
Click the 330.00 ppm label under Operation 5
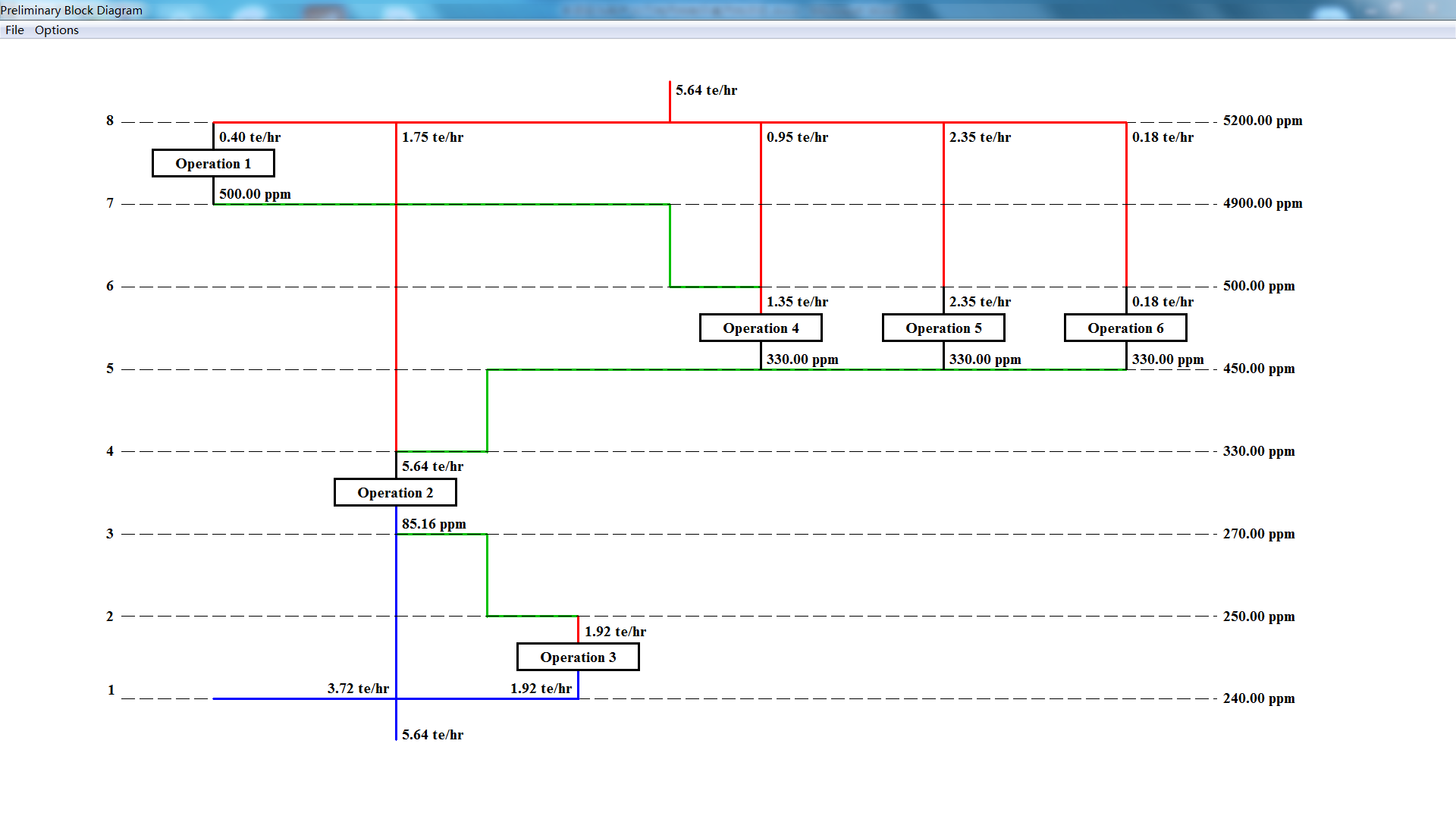(x=985, y=359)
